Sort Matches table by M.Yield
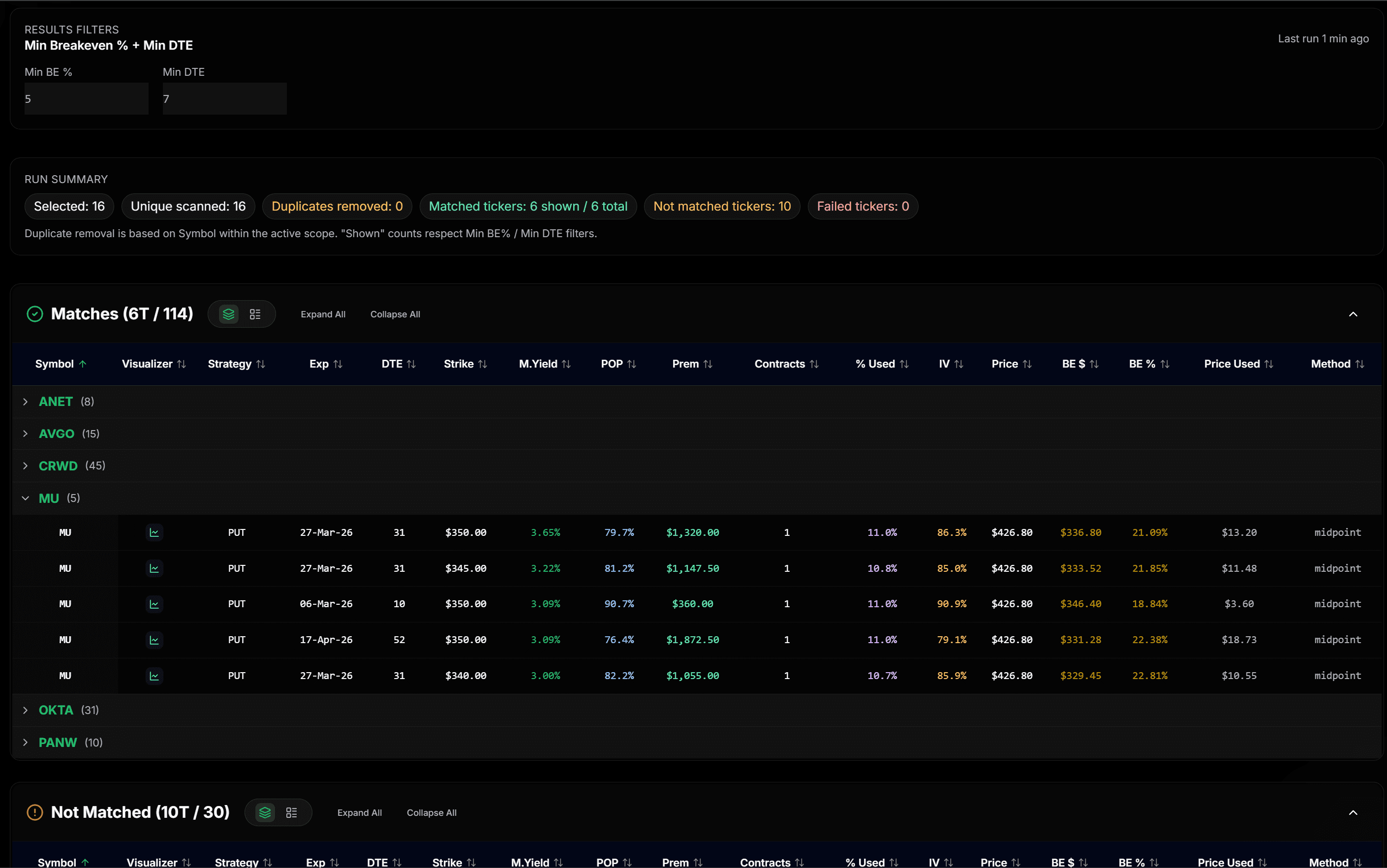The height and width of the screenshot is (868, 1387). click(x=545, y=364)
